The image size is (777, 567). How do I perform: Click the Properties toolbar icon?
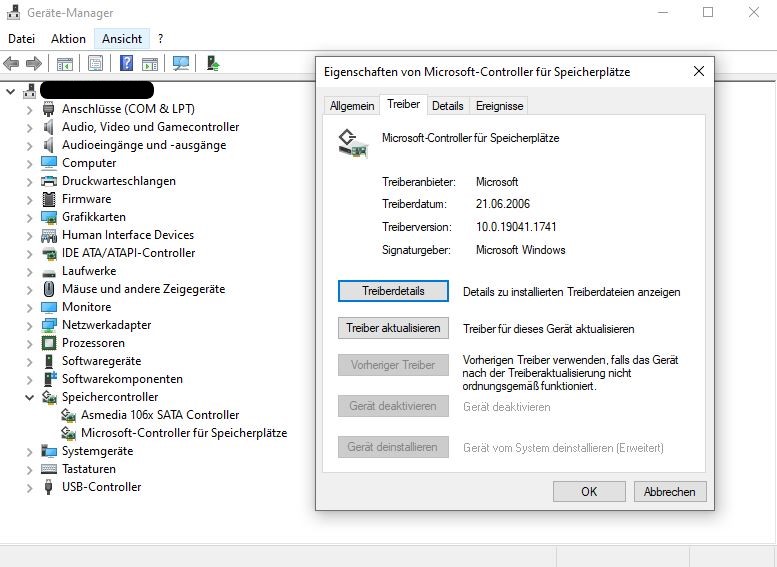pyautogui.click(x=96, y=63)
